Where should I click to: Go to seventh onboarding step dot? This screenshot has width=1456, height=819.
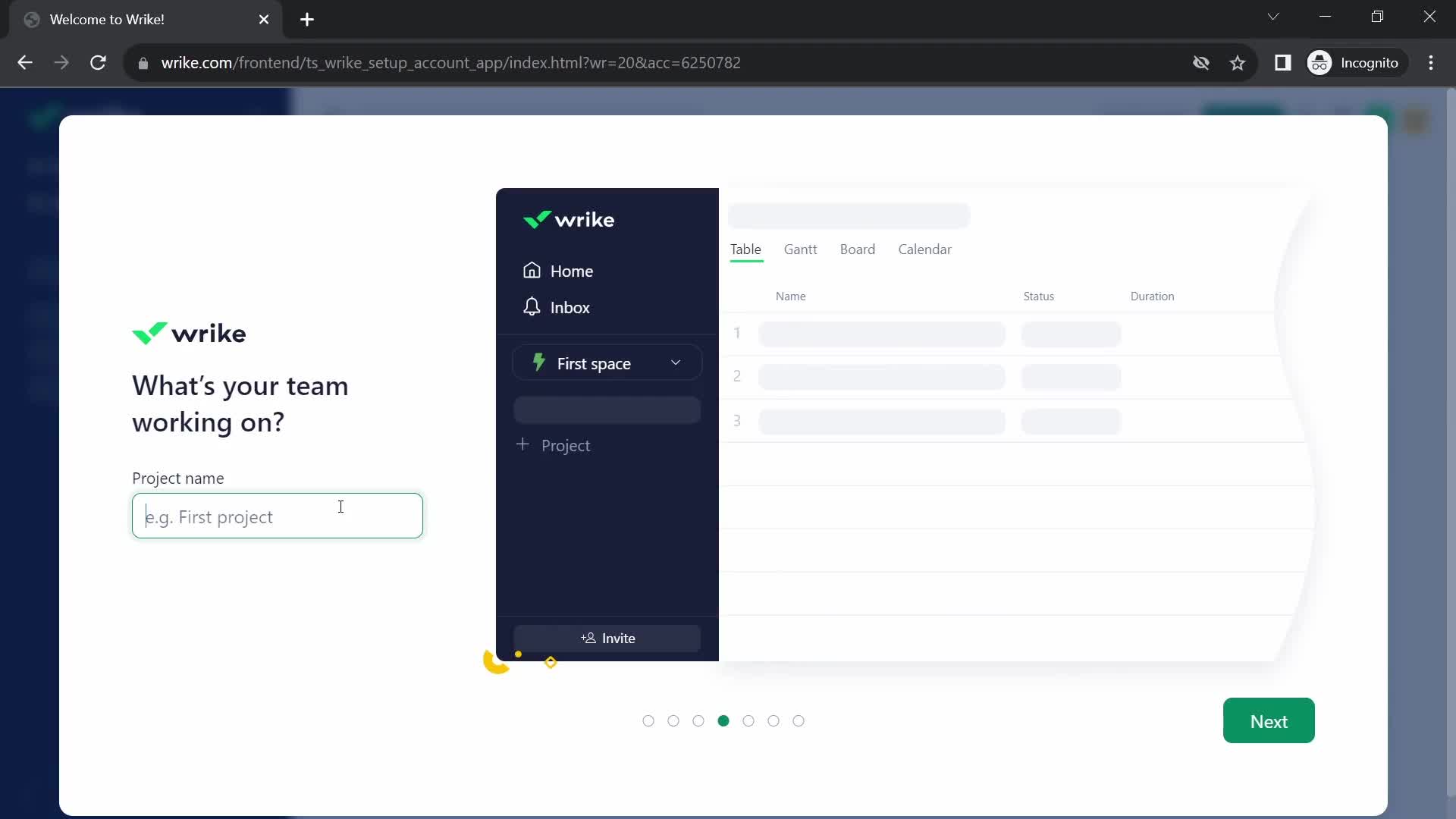tap(799, 721)
